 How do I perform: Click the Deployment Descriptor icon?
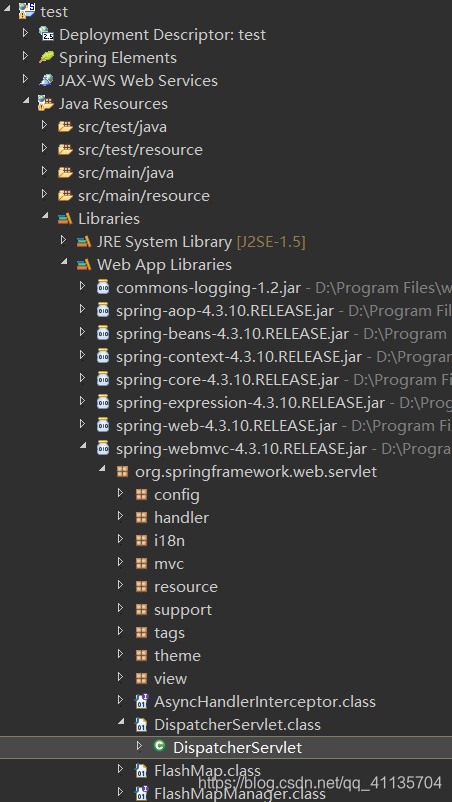point(46,34)
